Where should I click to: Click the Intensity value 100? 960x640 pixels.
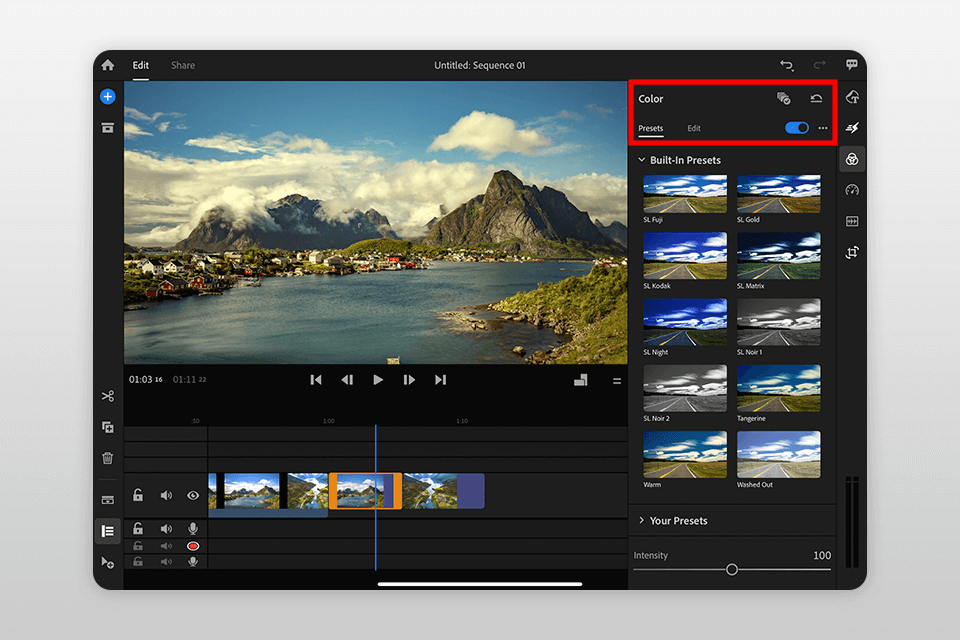coord(822,555)
